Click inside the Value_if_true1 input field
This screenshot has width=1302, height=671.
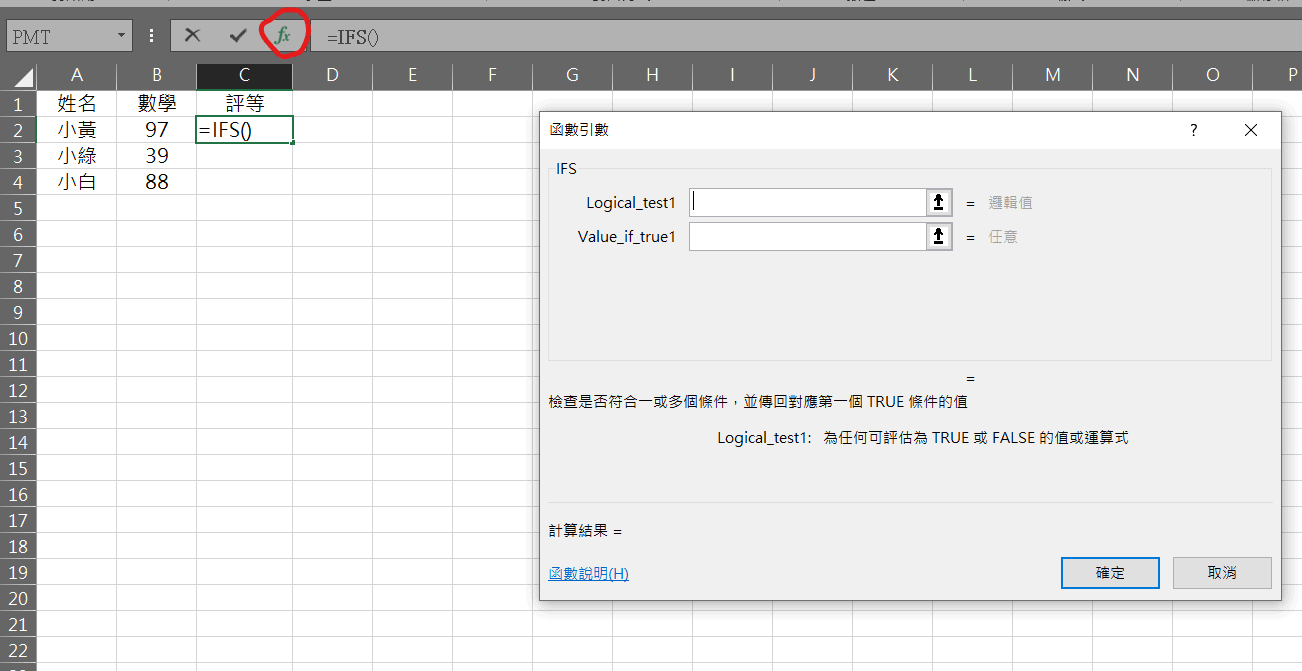808,236
